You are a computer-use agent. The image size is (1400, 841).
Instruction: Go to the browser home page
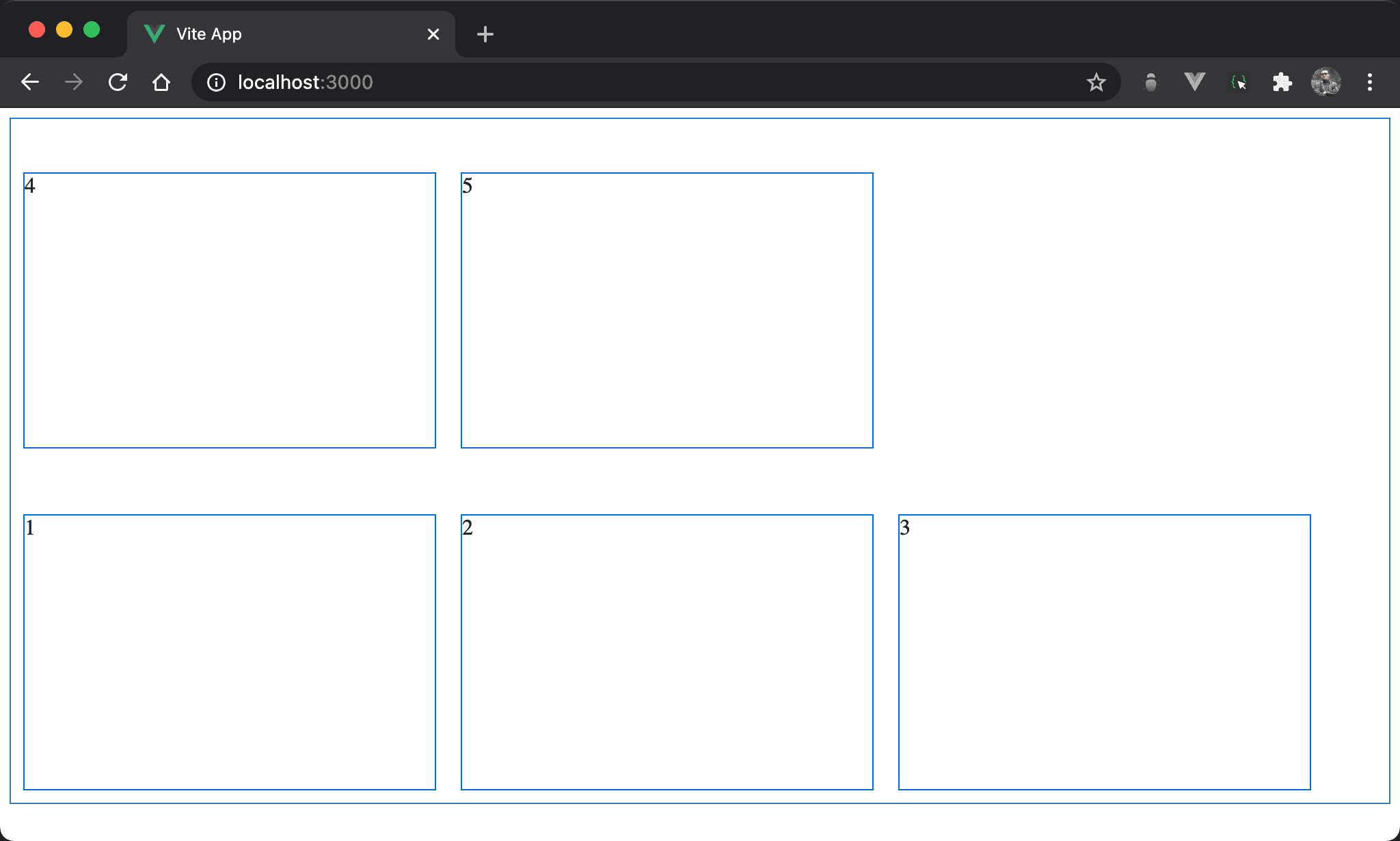161,82
